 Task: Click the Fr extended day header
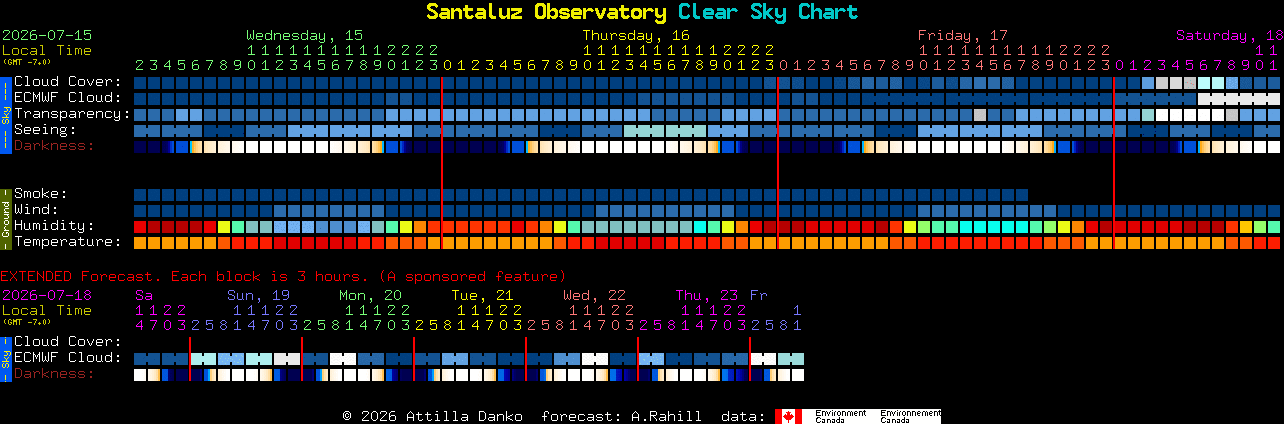click(759, 295)
